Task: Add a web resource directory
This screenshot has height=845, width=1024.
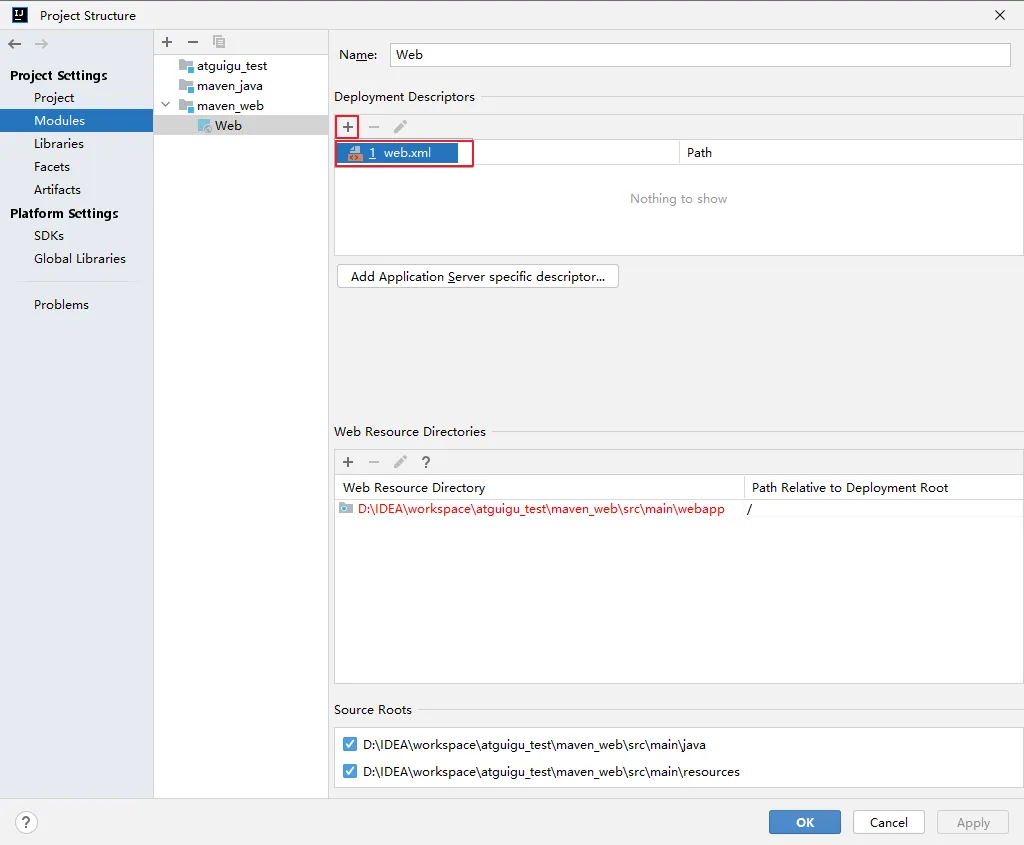Action: (348, 462)
